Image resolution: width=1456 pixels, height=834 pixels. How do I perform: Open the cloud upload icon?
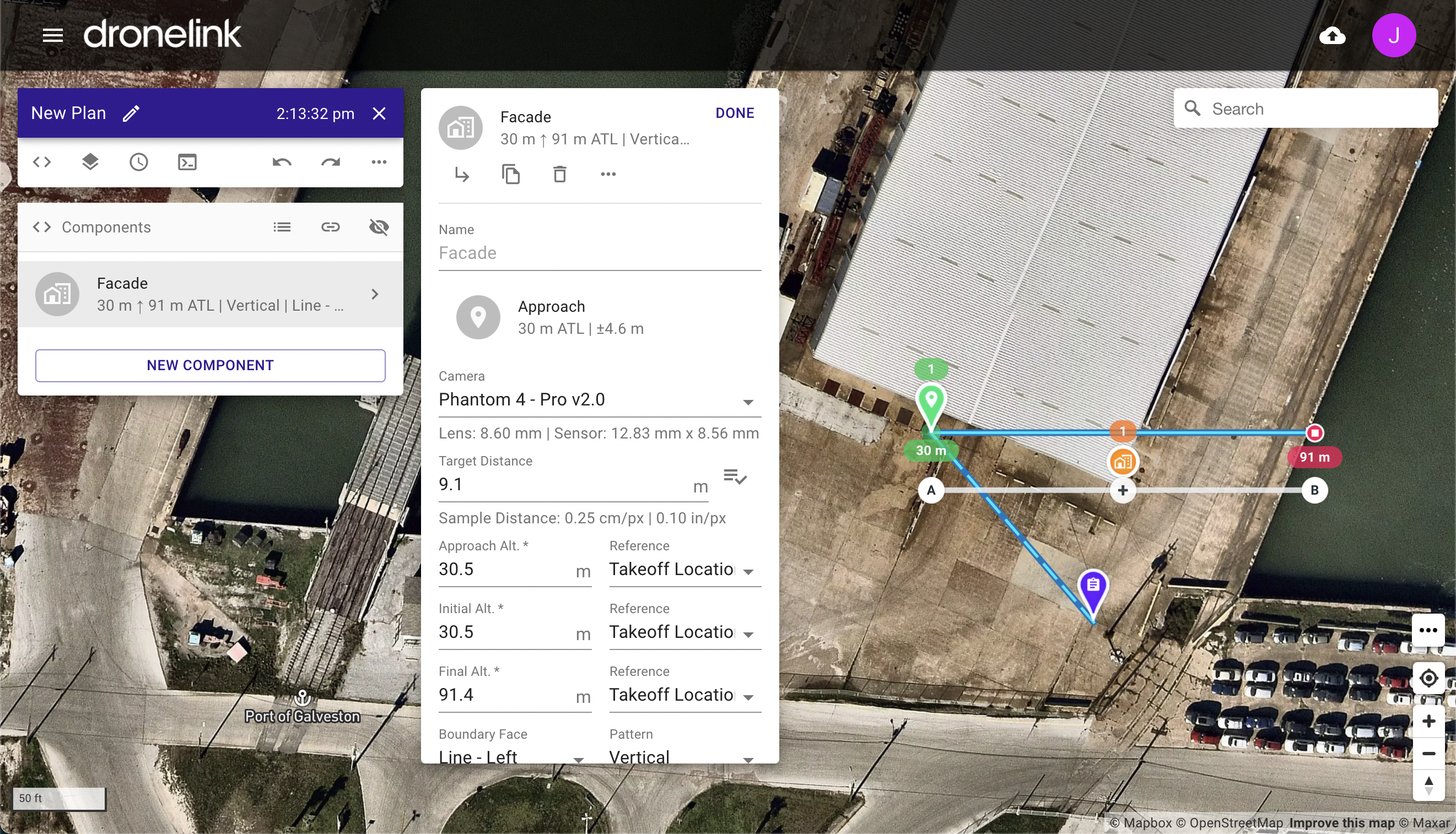(x=1331, y=35)
